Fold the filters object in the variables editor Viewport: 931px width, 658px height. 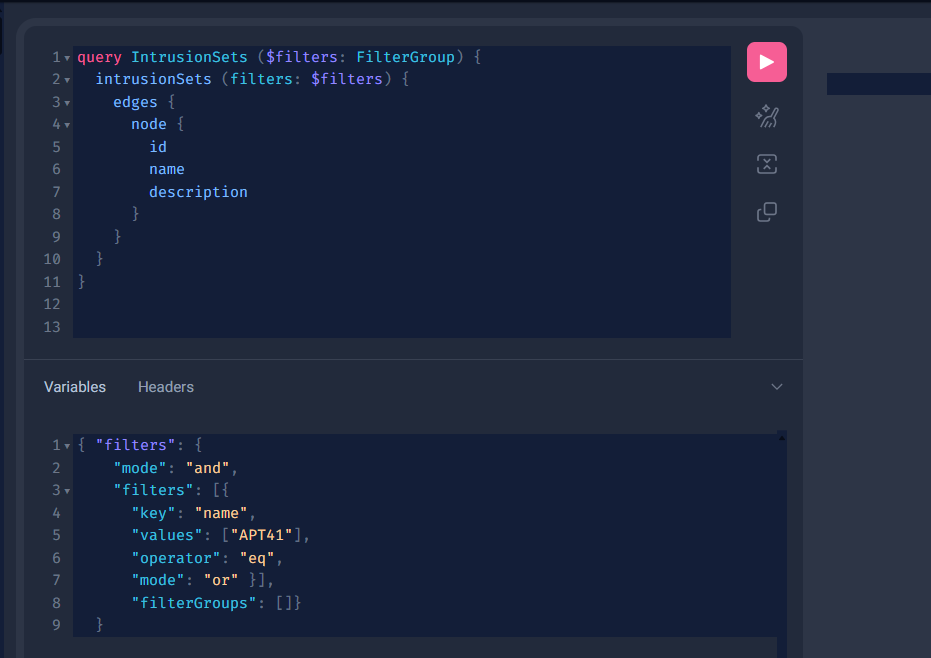(x=69, y=444)
